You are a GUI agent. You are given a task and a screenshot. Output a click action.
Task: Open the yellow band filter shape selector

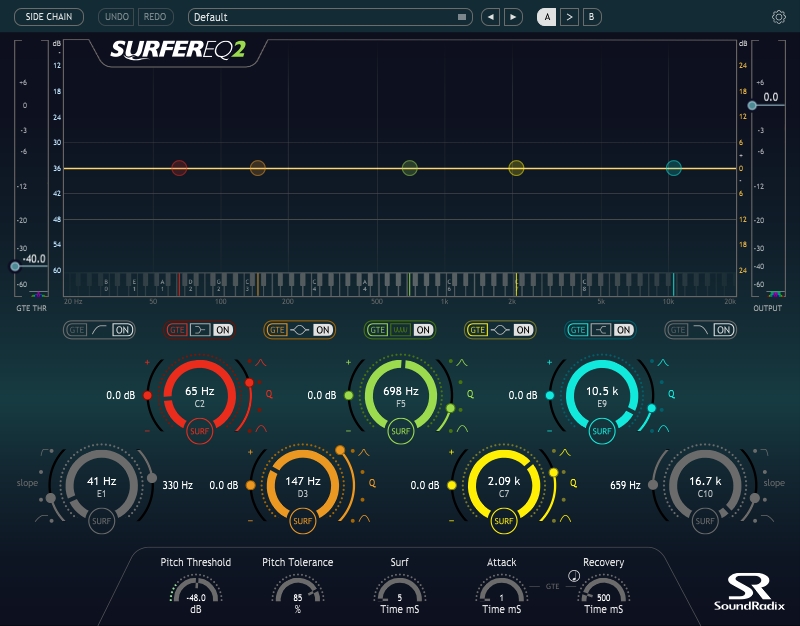[x=500, y=330]
